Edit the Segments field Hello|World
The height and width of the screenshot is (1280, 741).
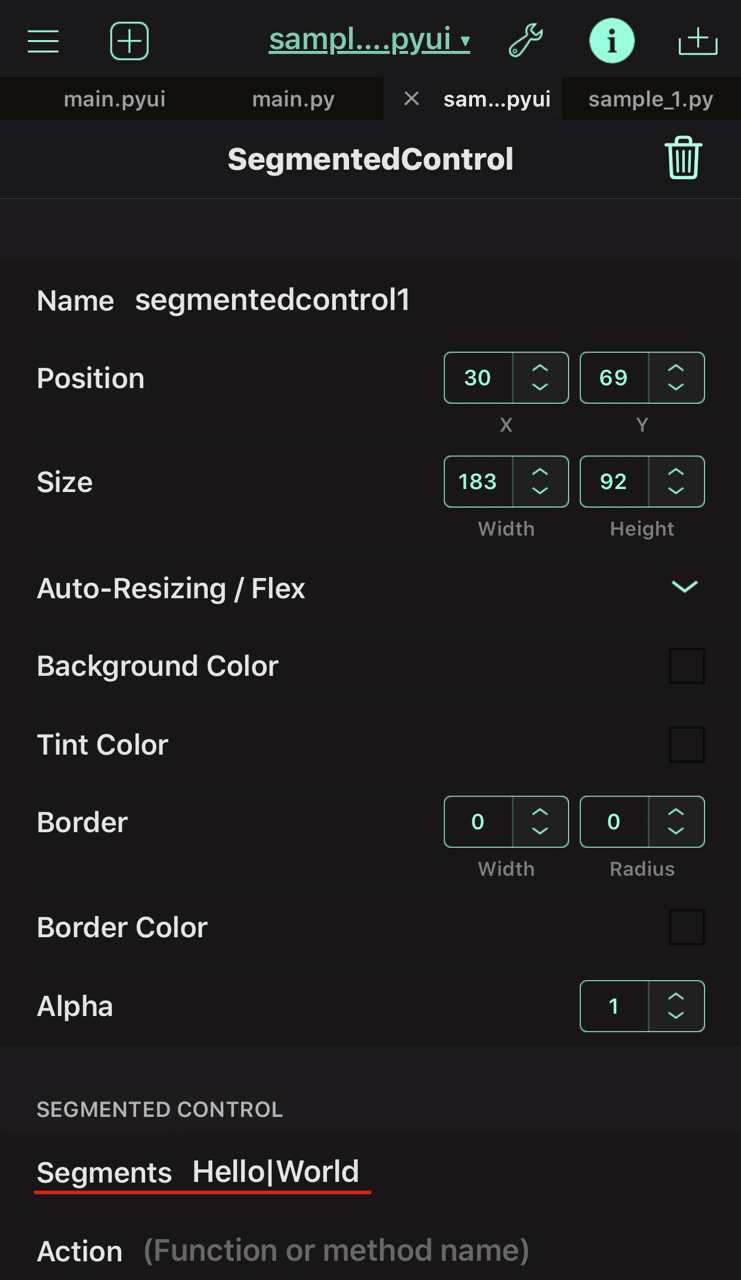[x=275, y=1172]
